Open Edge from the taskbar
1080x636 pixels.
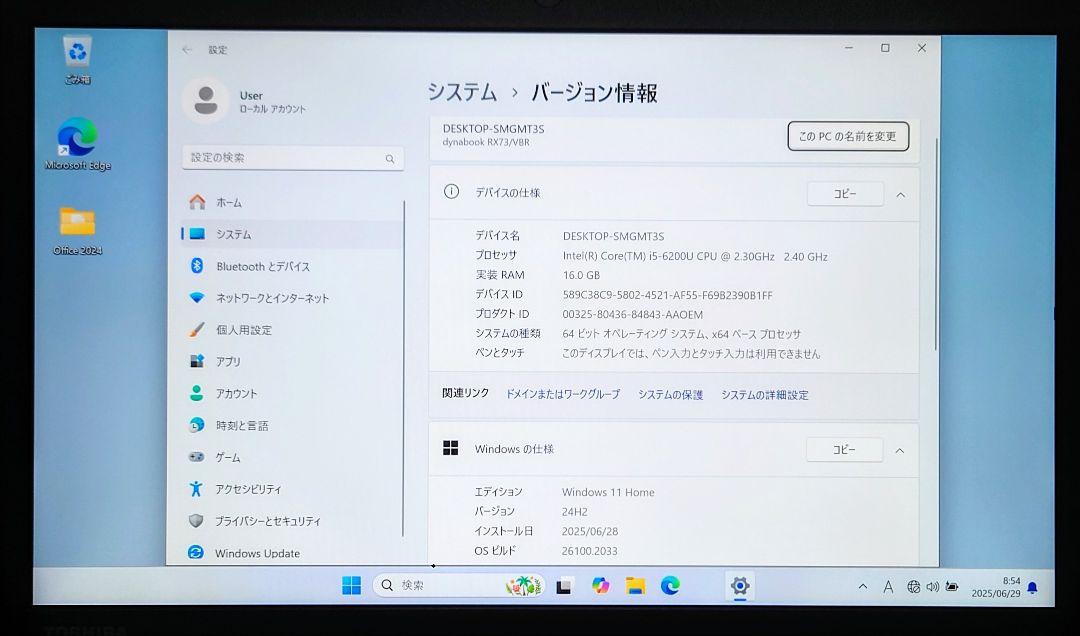(x=670, y=586)
